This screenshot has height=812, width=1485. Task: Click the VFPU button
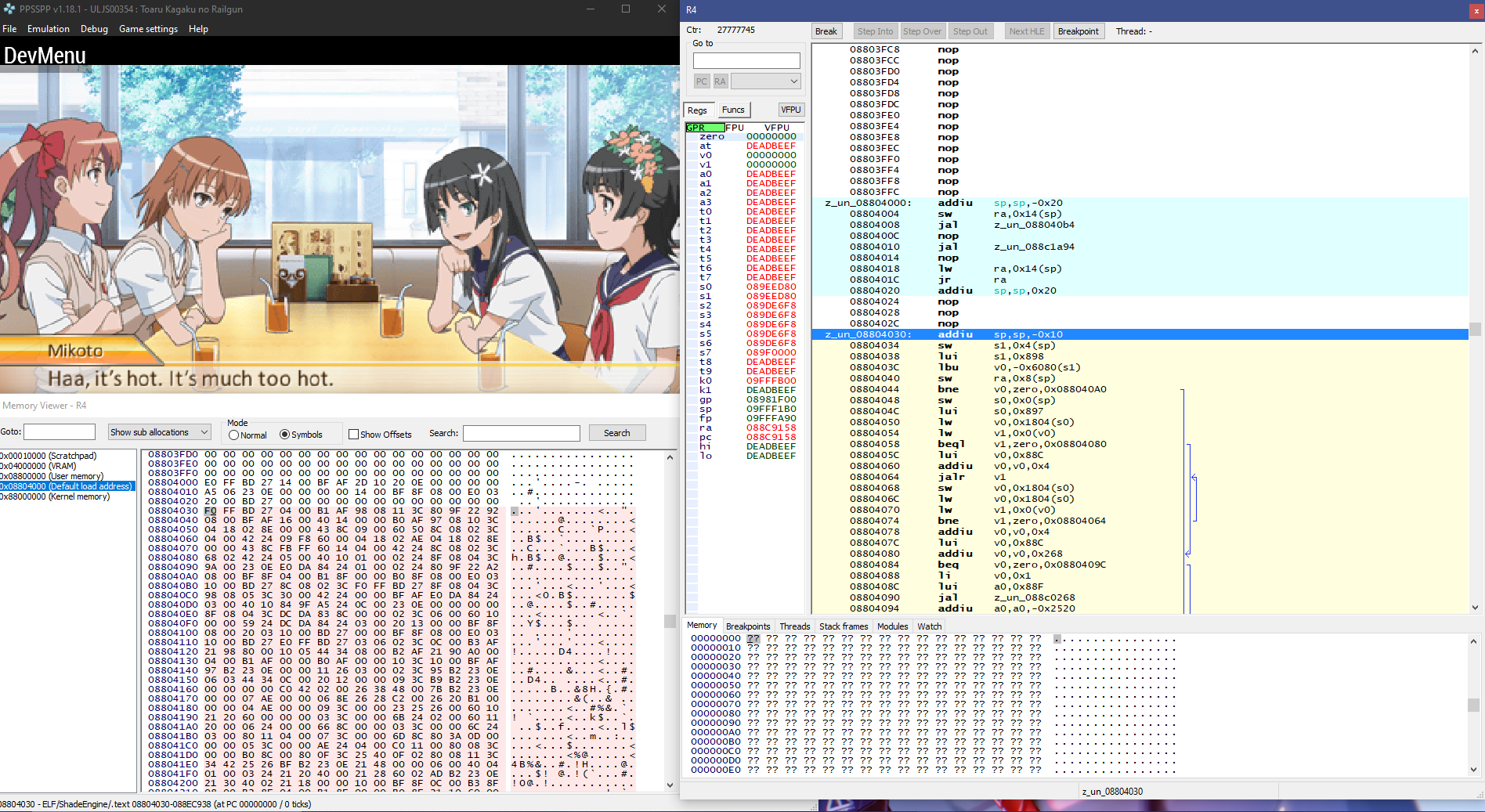[x=791, y=110]
